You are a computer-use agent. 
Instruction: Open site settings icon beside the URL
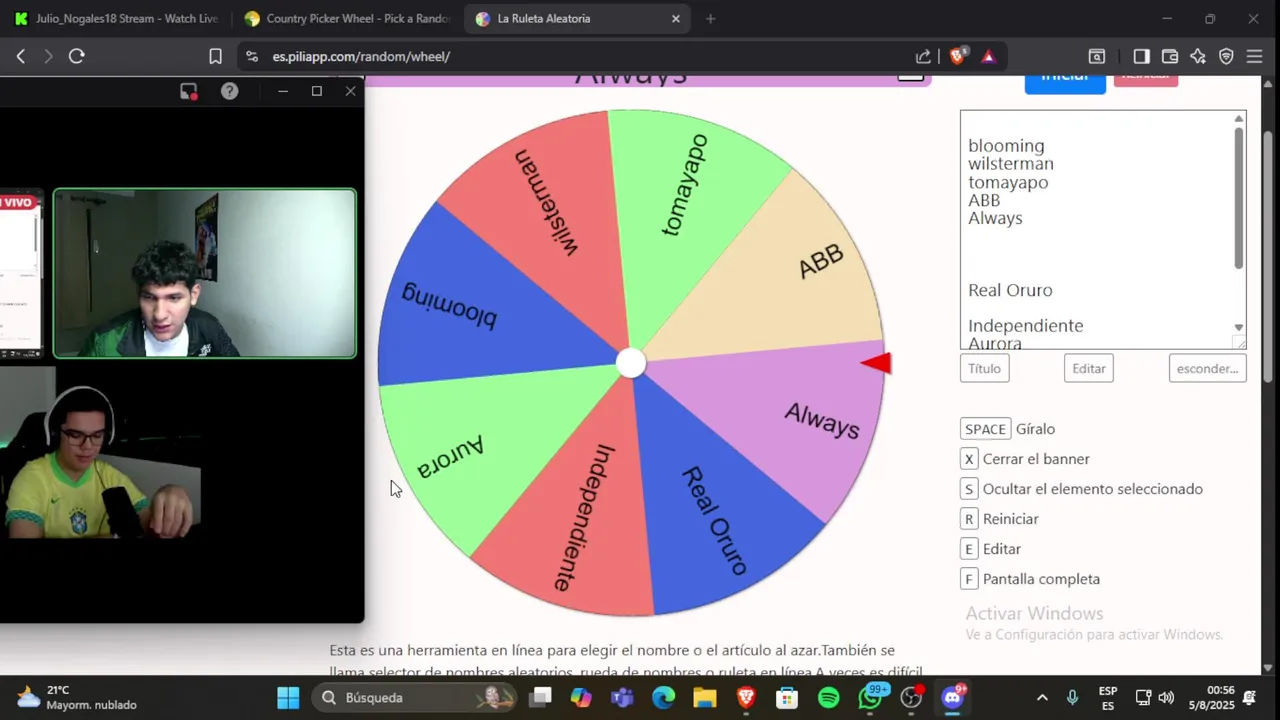(x=251, y=57)
